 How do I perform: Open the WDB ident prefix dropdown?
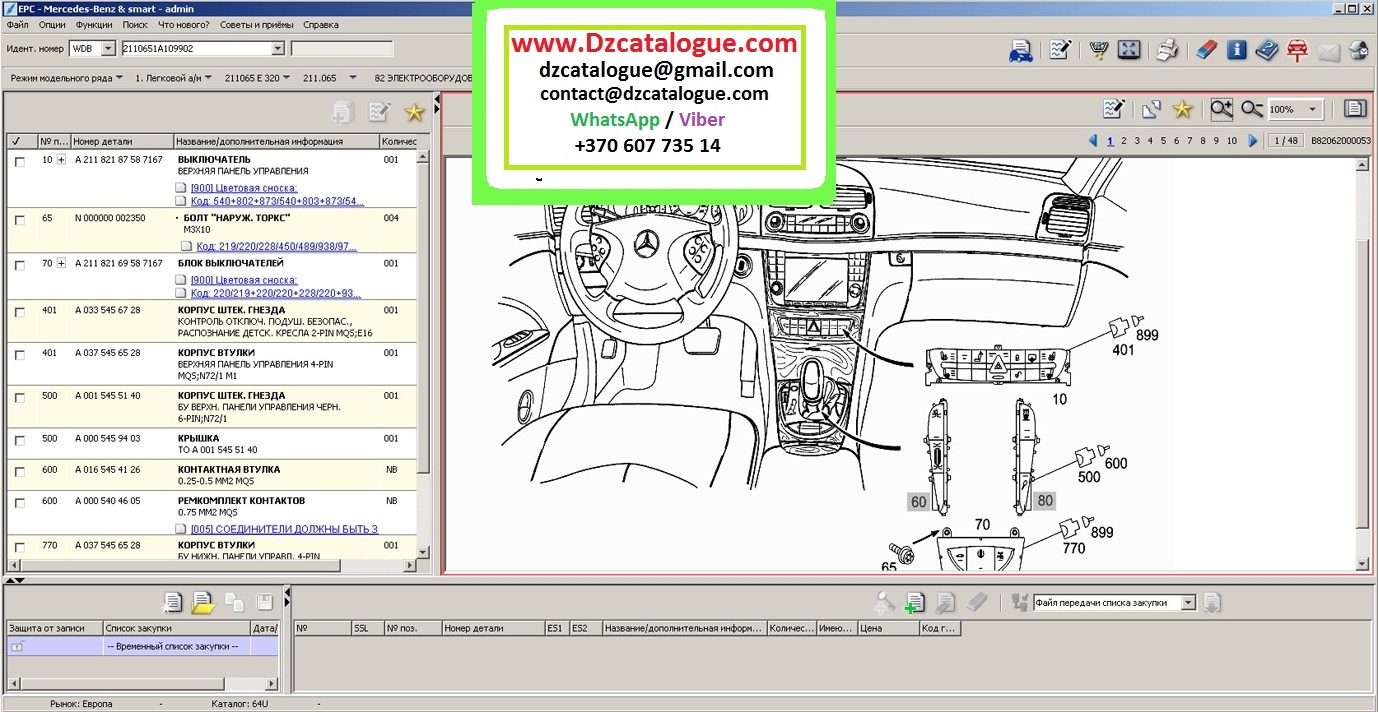[x=108, y=48]
